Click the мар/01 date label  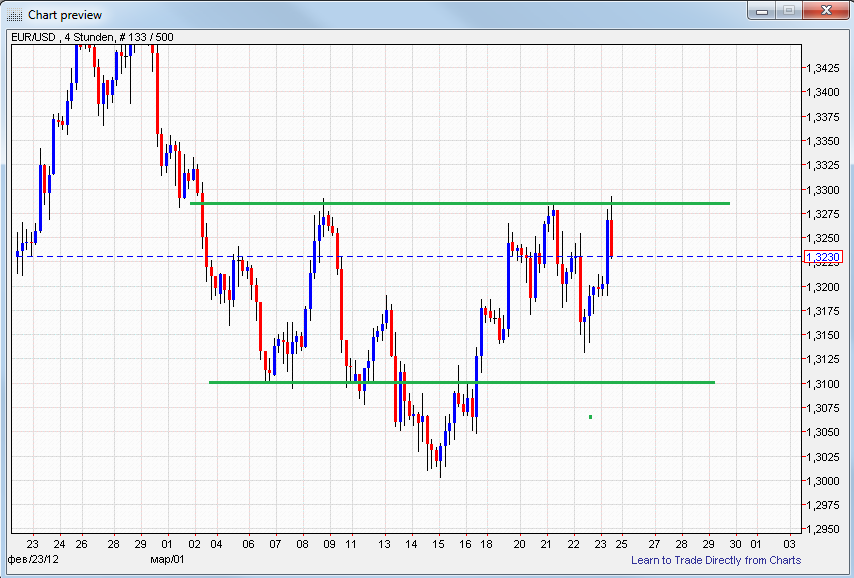pyautogui.click(x=167, y=559)
